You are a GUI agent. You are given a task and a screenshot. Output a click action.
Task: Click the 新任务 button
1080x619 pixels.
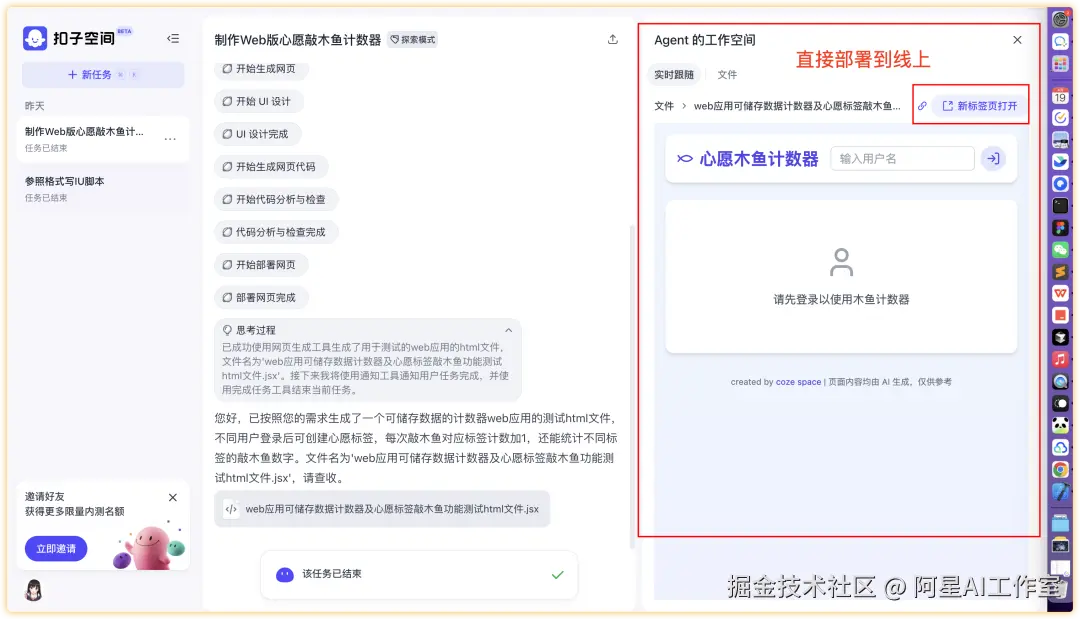pyautogui.click(x=93, y=76)
